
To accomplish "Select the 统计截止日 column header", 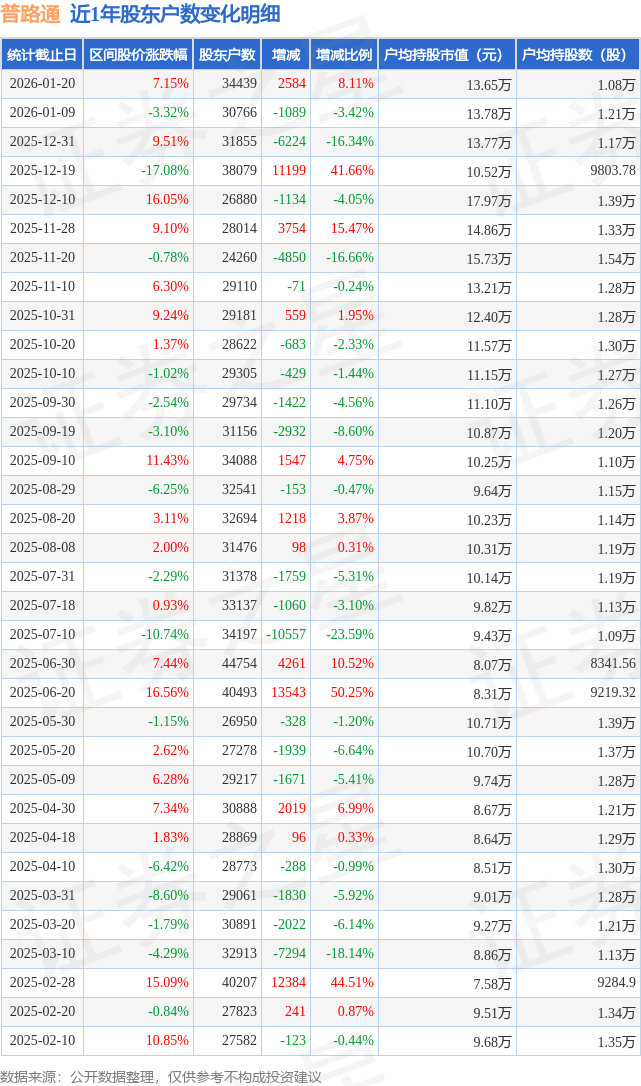I will pyautogui.click(x=42, y=55).
